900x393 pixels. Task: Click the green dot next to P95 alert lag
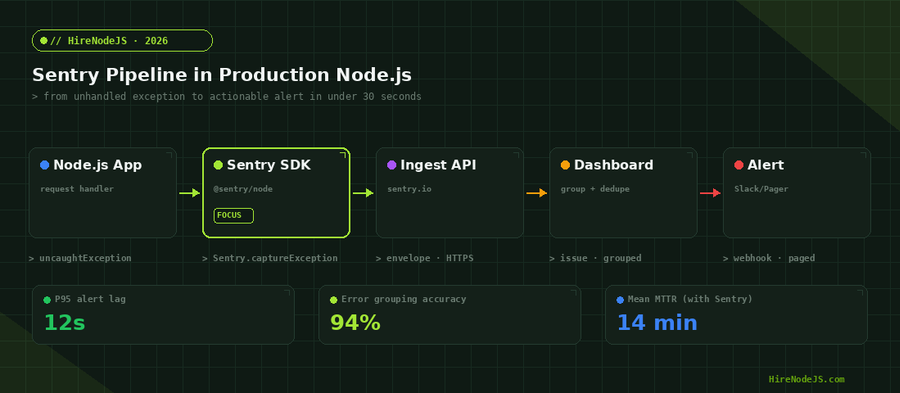coord(47,300)
